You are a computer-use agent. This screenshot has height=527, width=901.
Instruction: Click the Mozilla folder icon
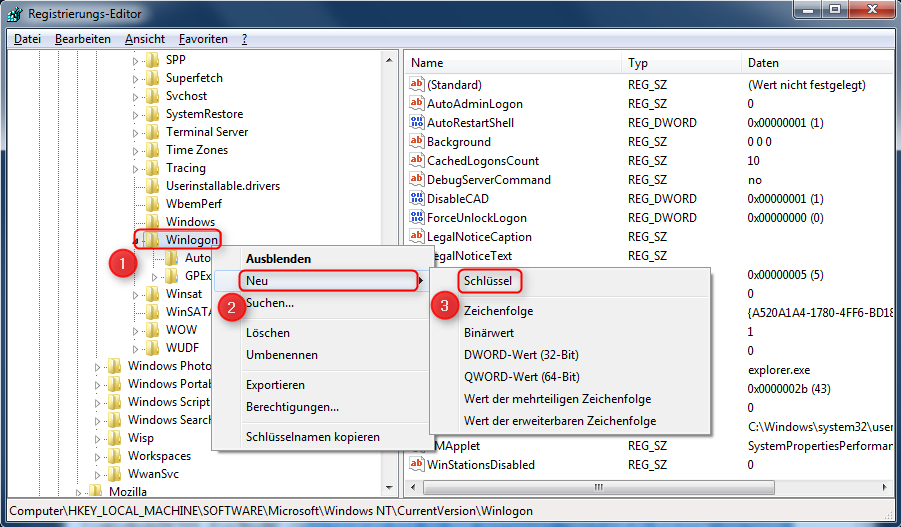coord(95,492)
